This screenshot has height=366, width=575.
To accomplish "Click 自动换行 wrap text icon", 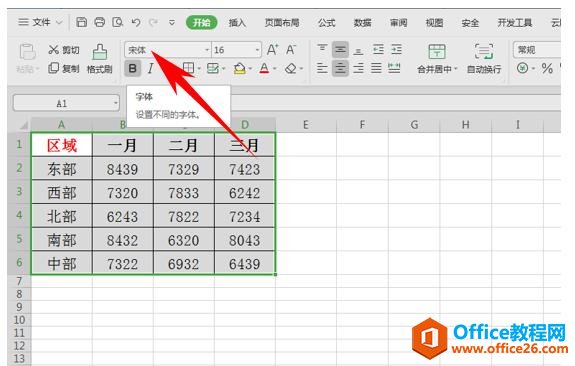I will 484,52.
